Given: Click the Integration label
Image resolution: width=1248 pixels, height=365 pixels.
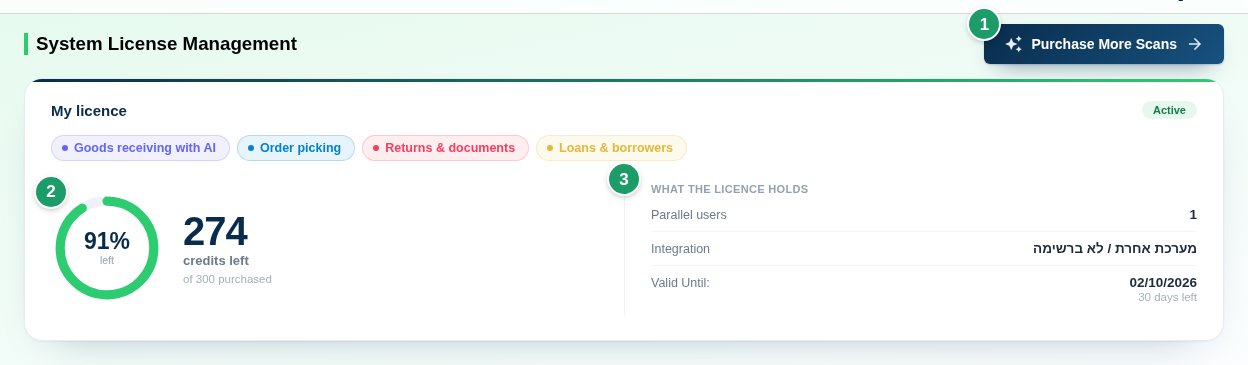Looking at the screenshot, I should tap(680, 249).
